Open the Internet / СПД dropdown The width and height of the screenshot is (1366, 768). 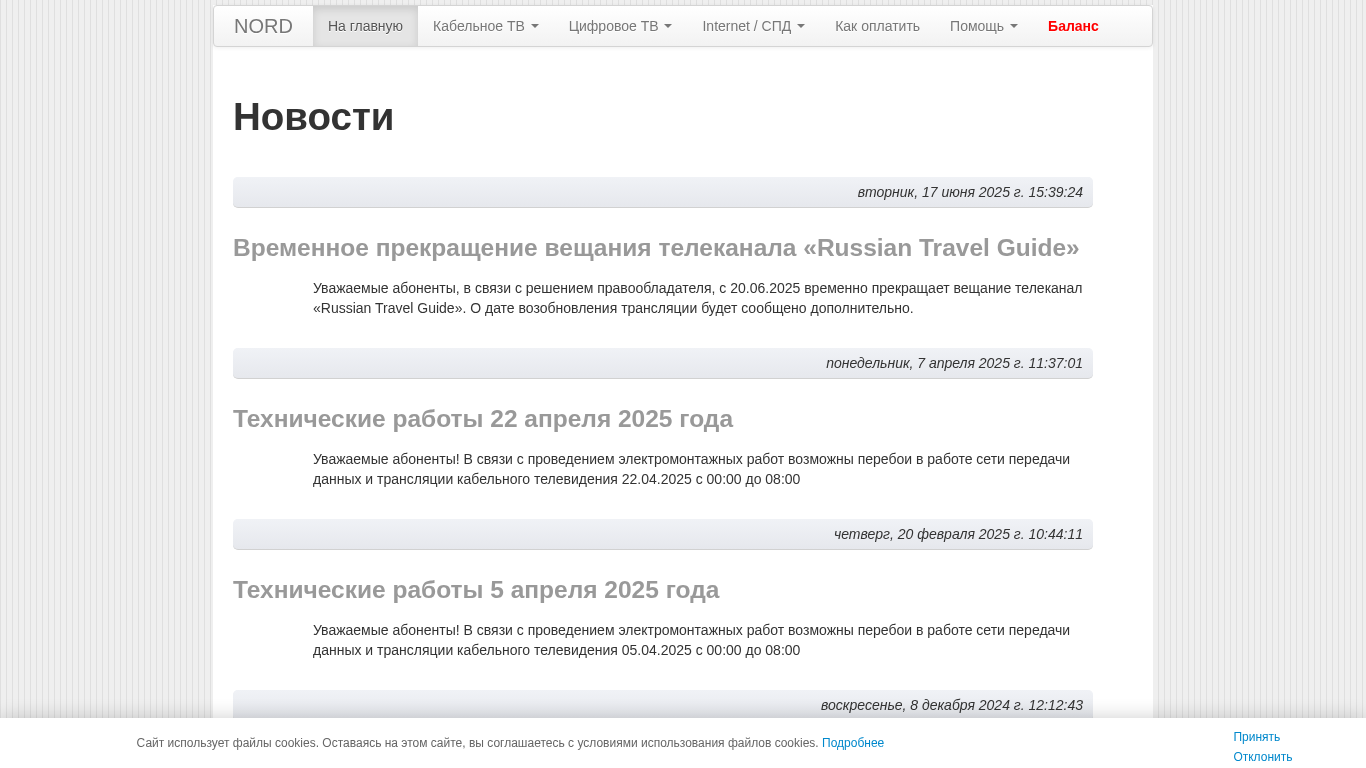tap(753, 26)
